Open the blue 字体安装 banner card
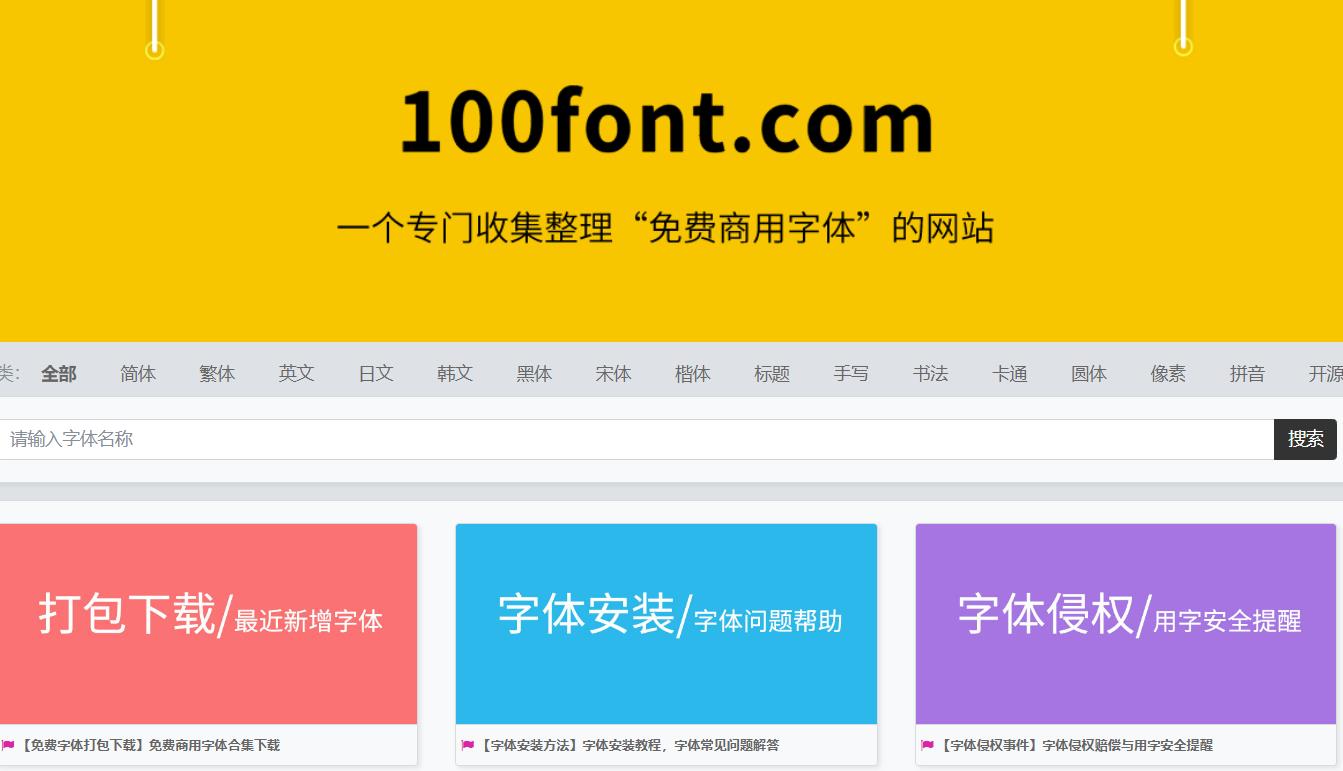 coord(666,623)
